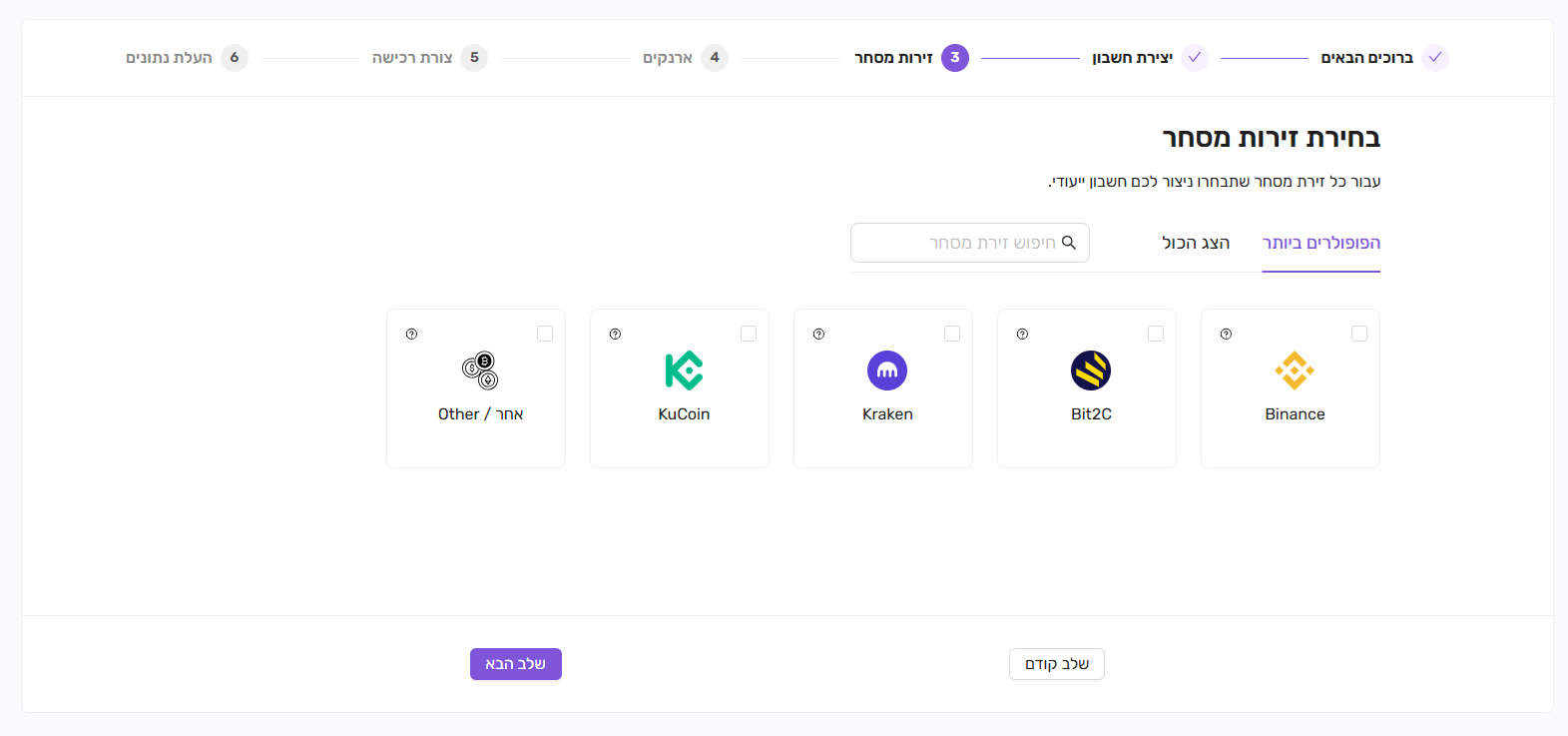
Task: Click the יצירת חשבון step label
Action: tap(1133, 58)
